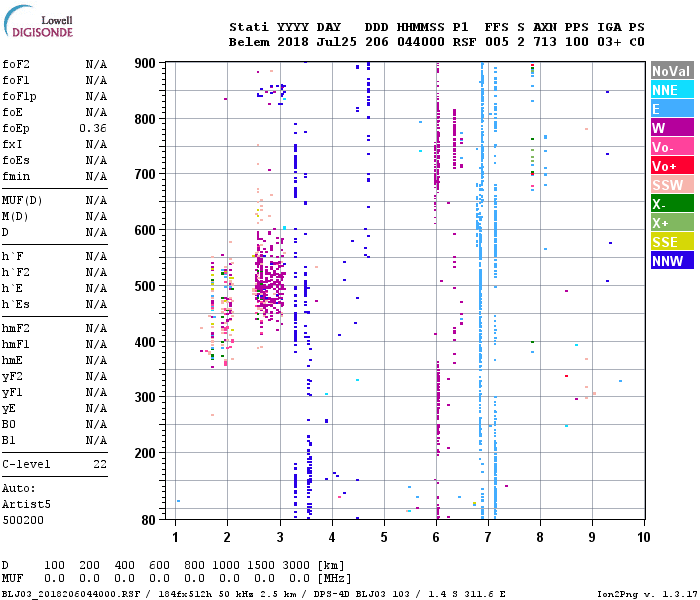Select the RSF value under P1
Image resolution: width=700 pixels, height=600 pixels.
pyautogui.click(x=464, y=42)
